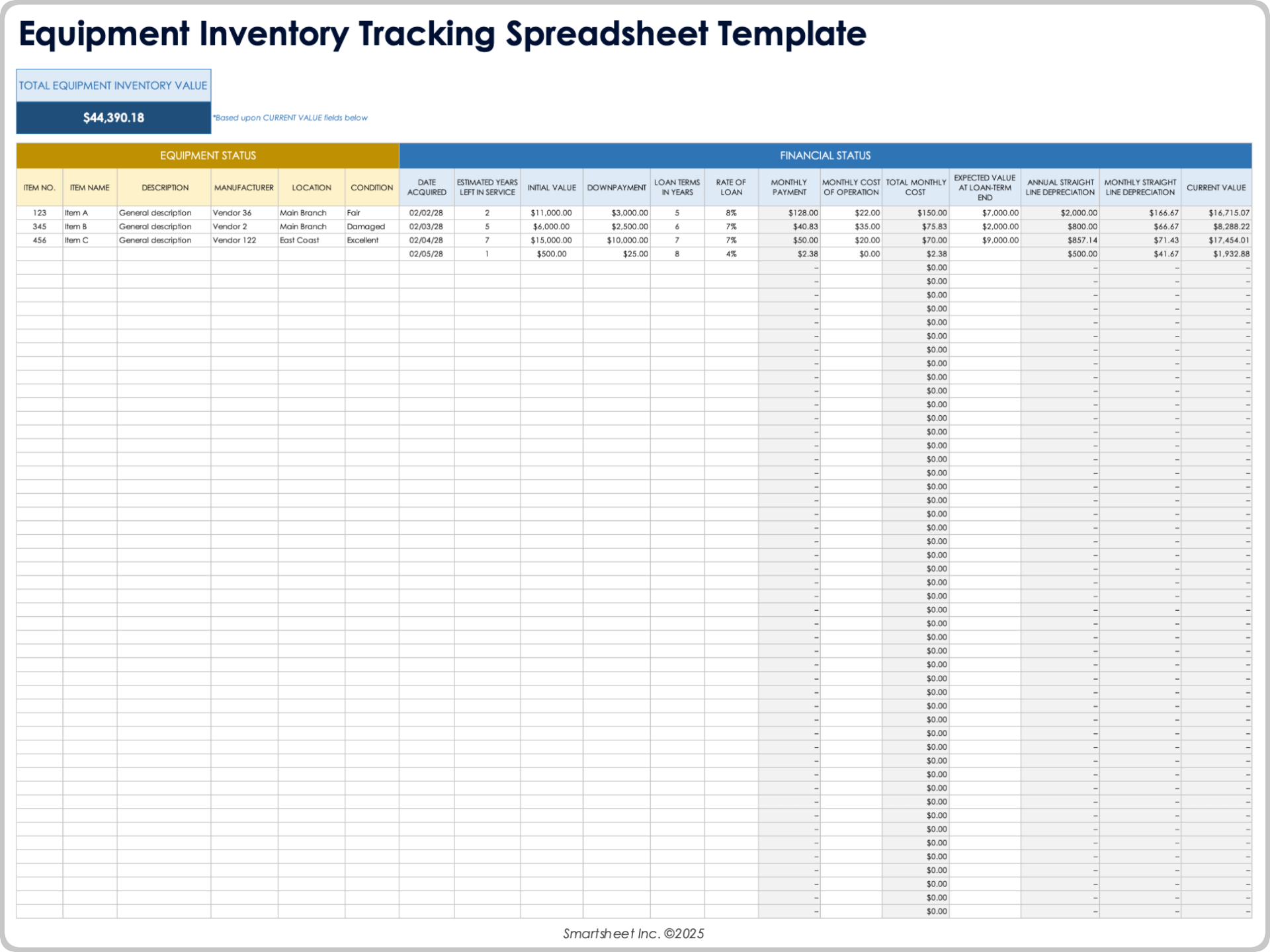Click the CURRENT VALUE column header
Viewport: 1270px width, 952px height.
[x=1216, y=188]
